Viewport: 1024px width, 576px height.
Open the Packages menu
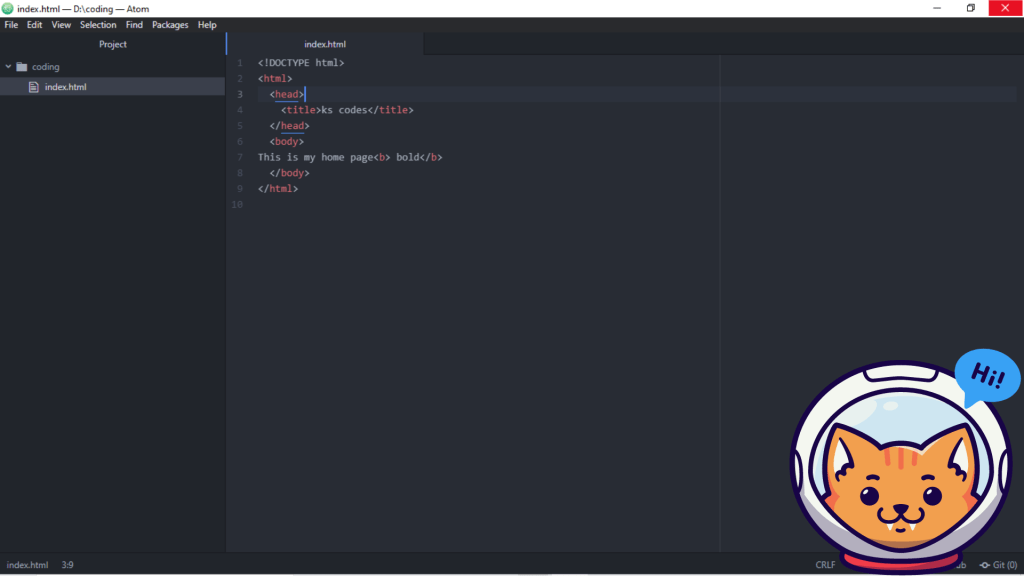coord(170,25)
